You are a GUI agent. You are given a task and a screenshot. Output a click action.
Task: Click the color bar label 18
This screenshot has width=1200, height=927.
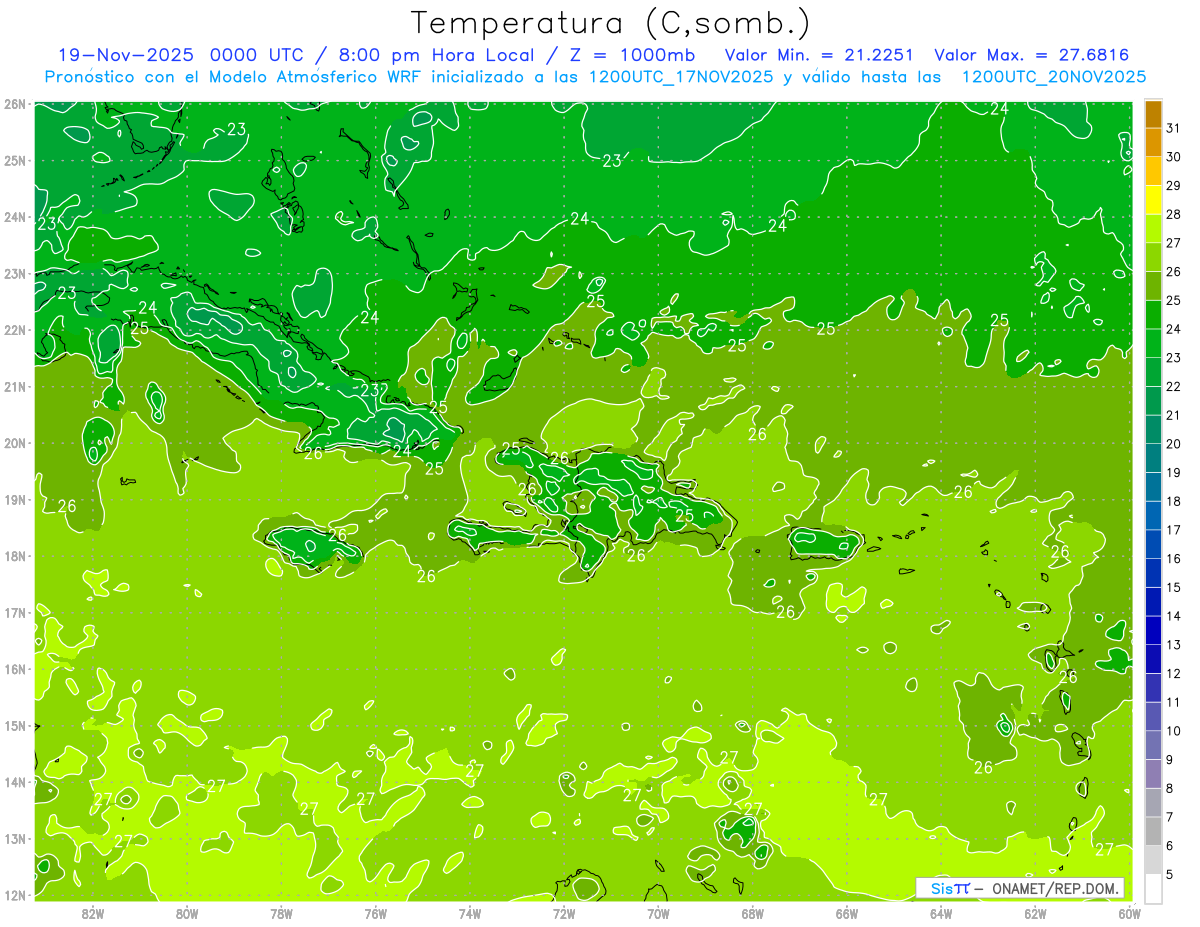pos(1173,501)
